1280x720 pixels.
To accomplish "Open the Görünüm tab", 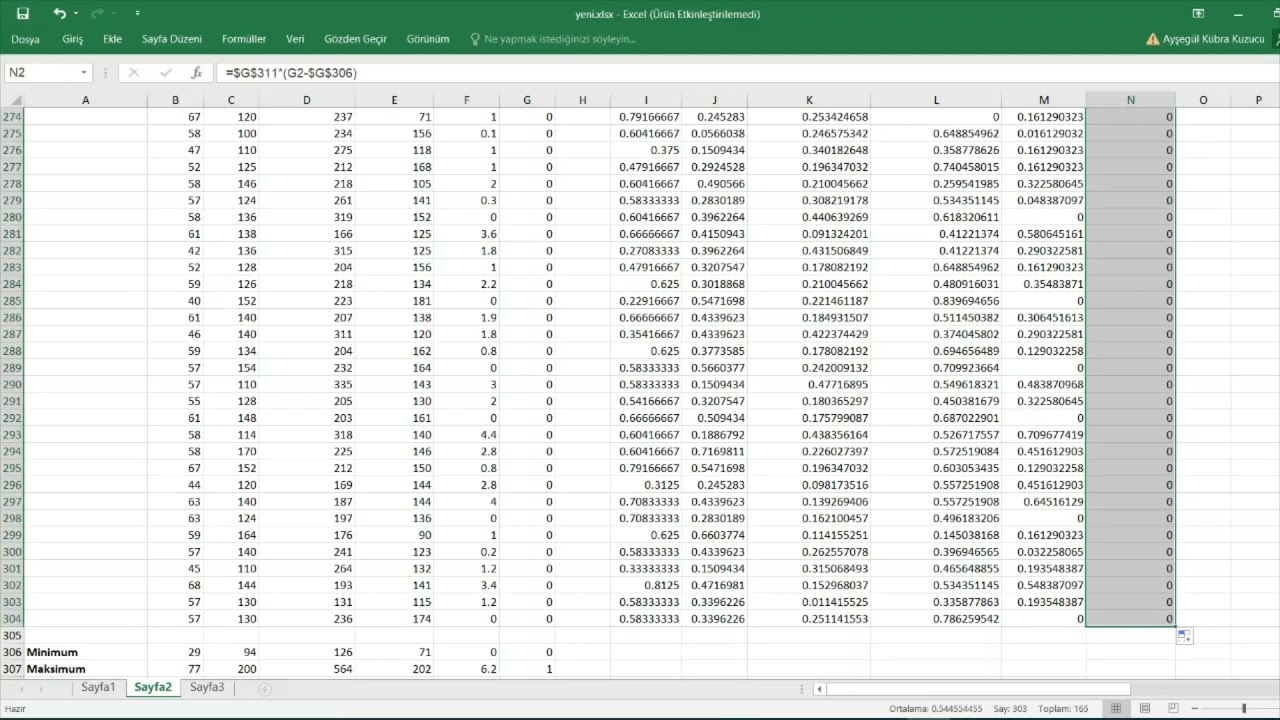I will point(428,39).
